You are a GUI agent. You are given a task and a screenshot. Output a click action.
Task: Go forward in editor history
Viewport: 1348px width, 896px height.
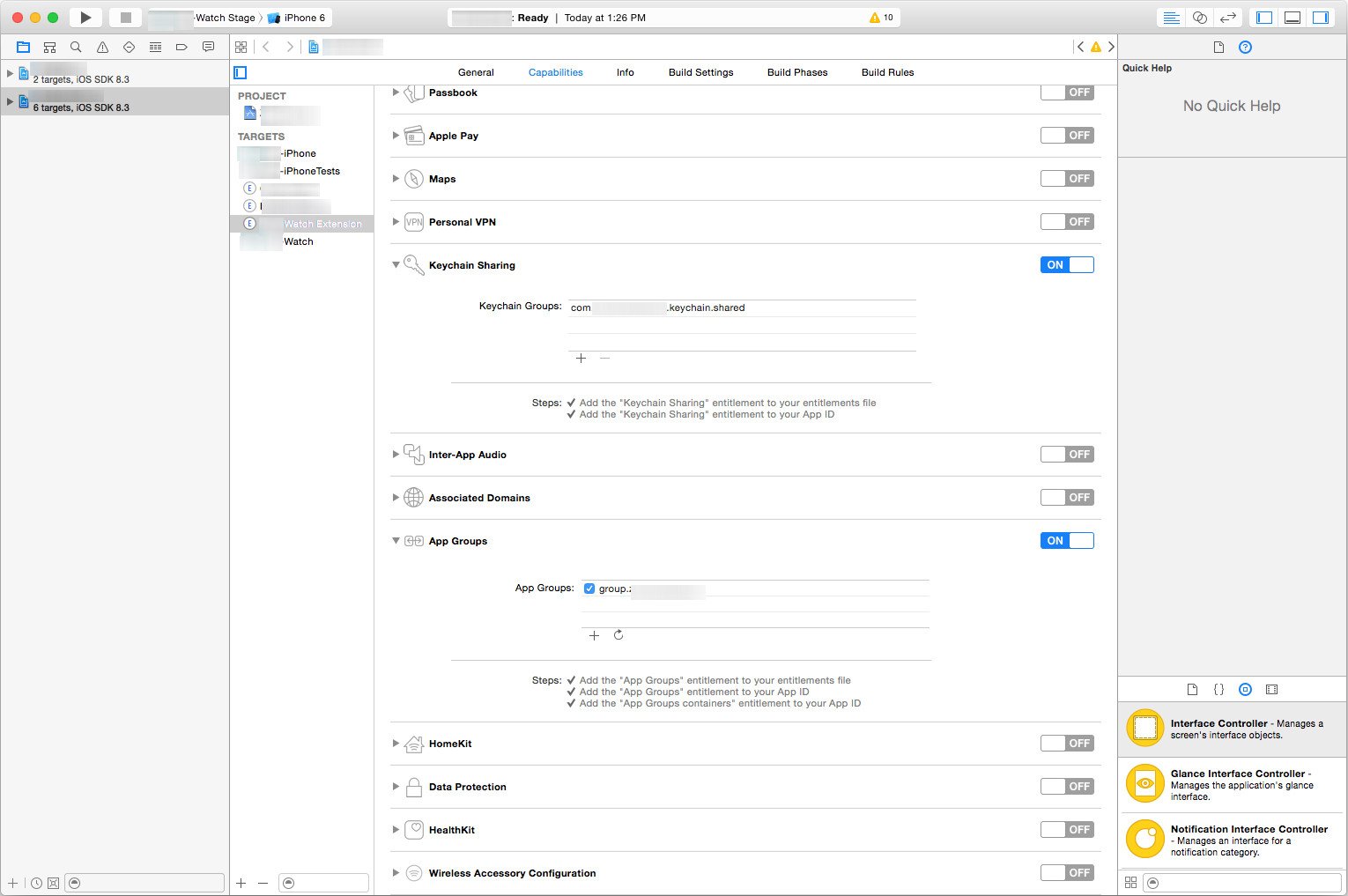[x=289, y=47]
